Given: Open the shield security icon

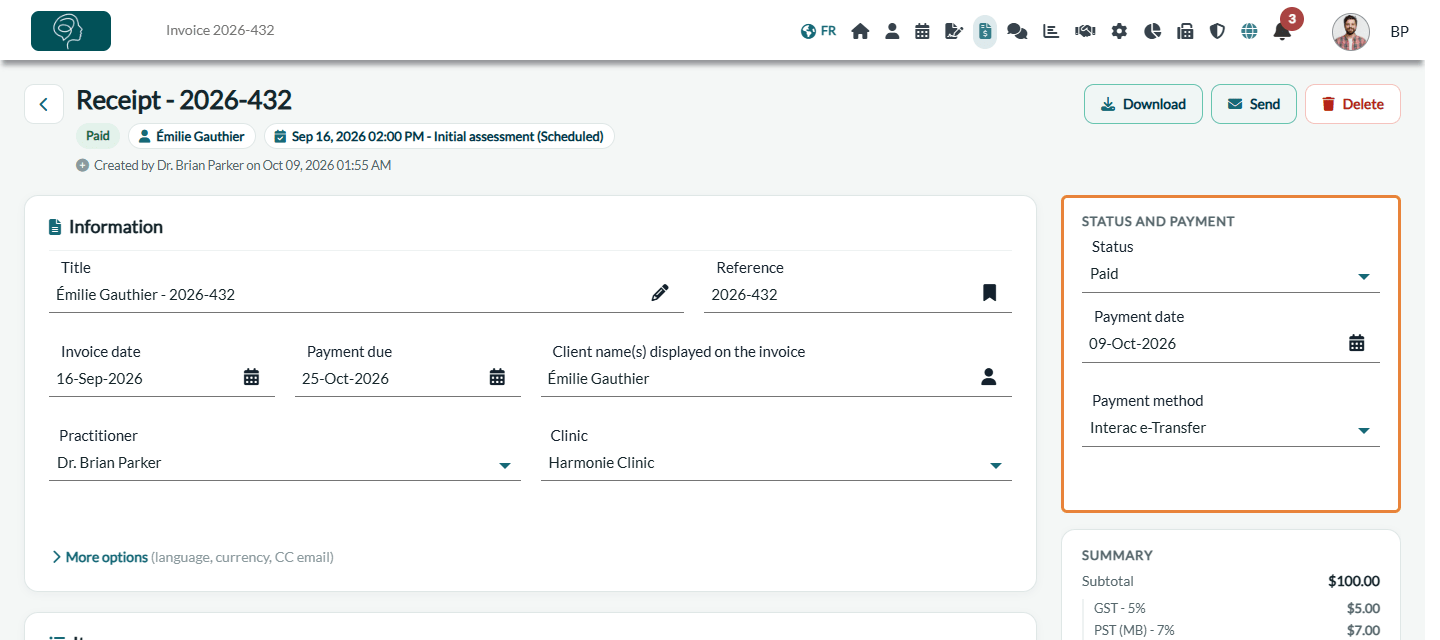Looking at the screenshot, I should [x=1217, y=31].
